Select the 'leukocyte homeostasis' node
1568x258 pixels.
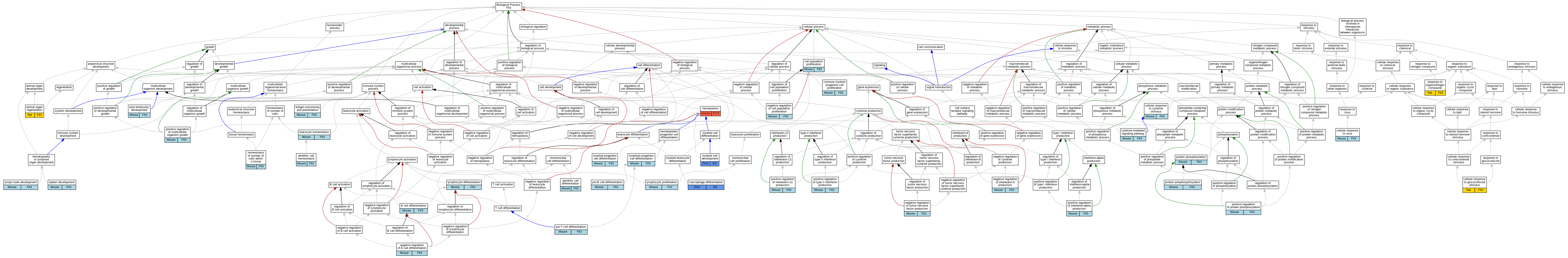tap(314, 135)
